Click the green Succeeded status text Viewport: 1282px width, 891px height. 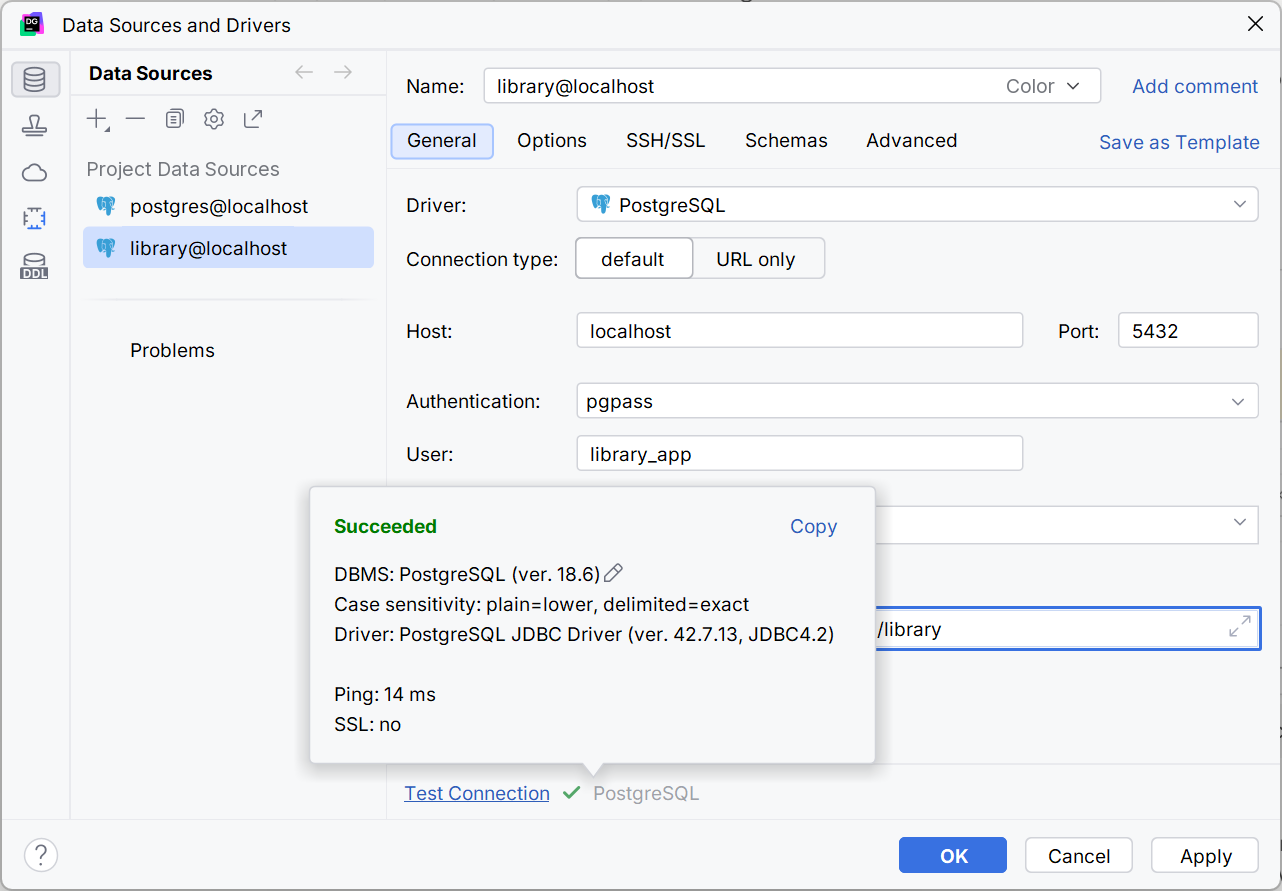(385, 526)
